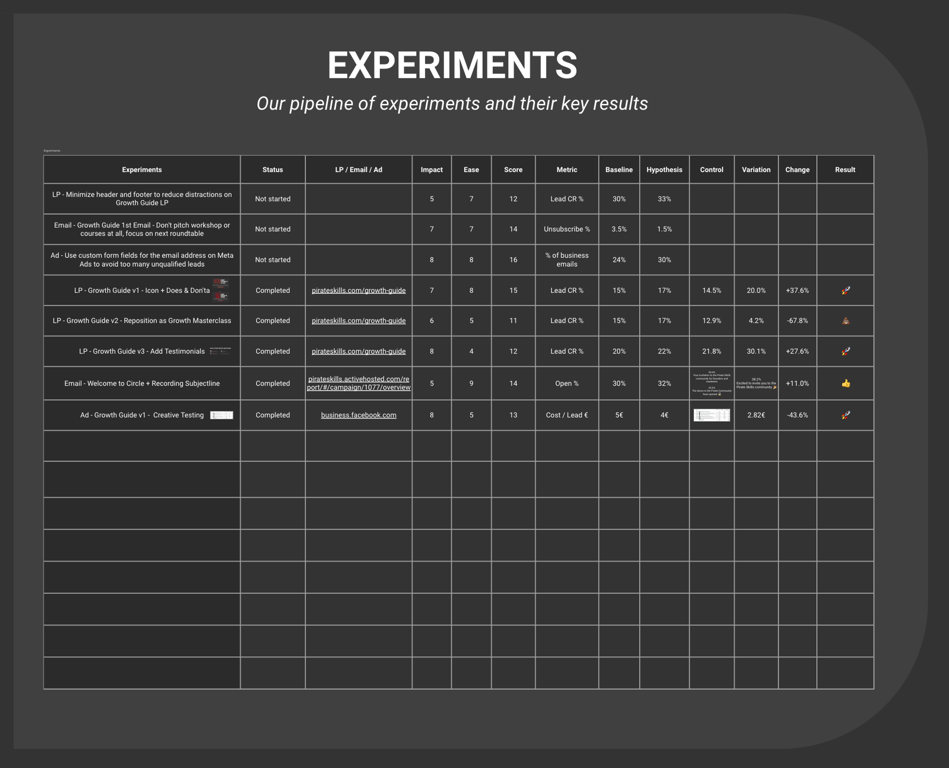Click the LP / Email / Ad column header
Image resolution: width=949 pixels, height=768 pixels.
[x=358, y=169]
